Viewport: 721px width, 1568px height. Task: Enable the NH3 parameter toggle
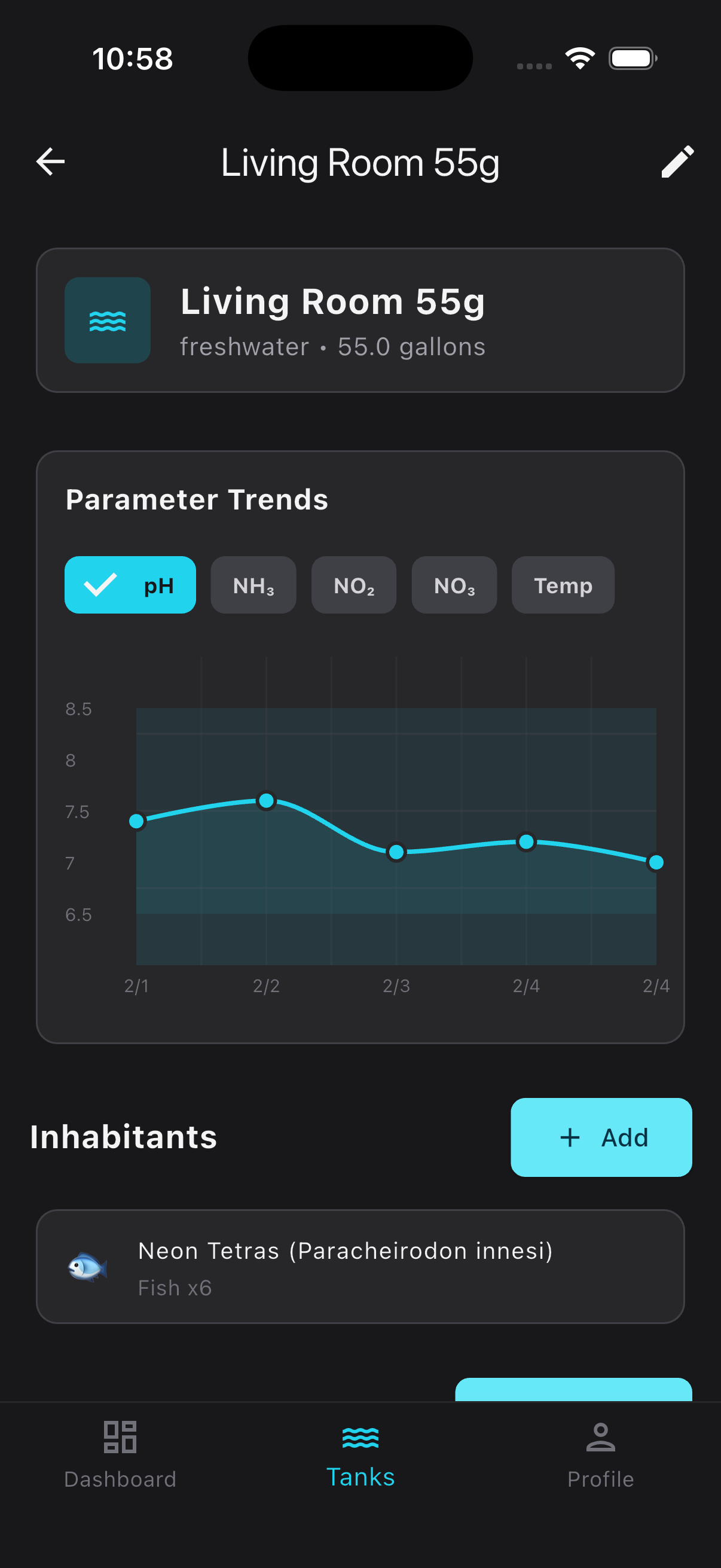click(253, 585)
